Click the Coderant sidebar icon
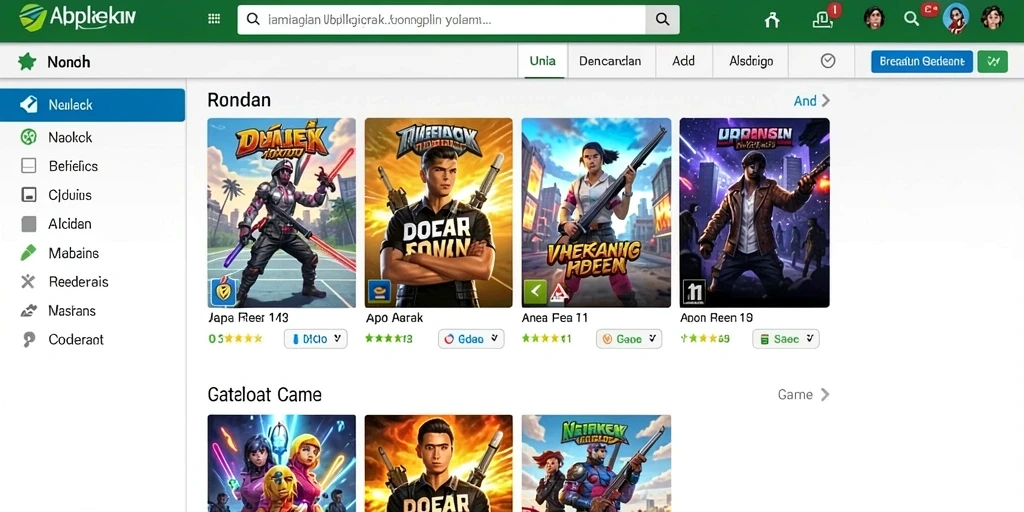Image resolution: width=1024 pixels, height=512 pixels. coord(29,340)
